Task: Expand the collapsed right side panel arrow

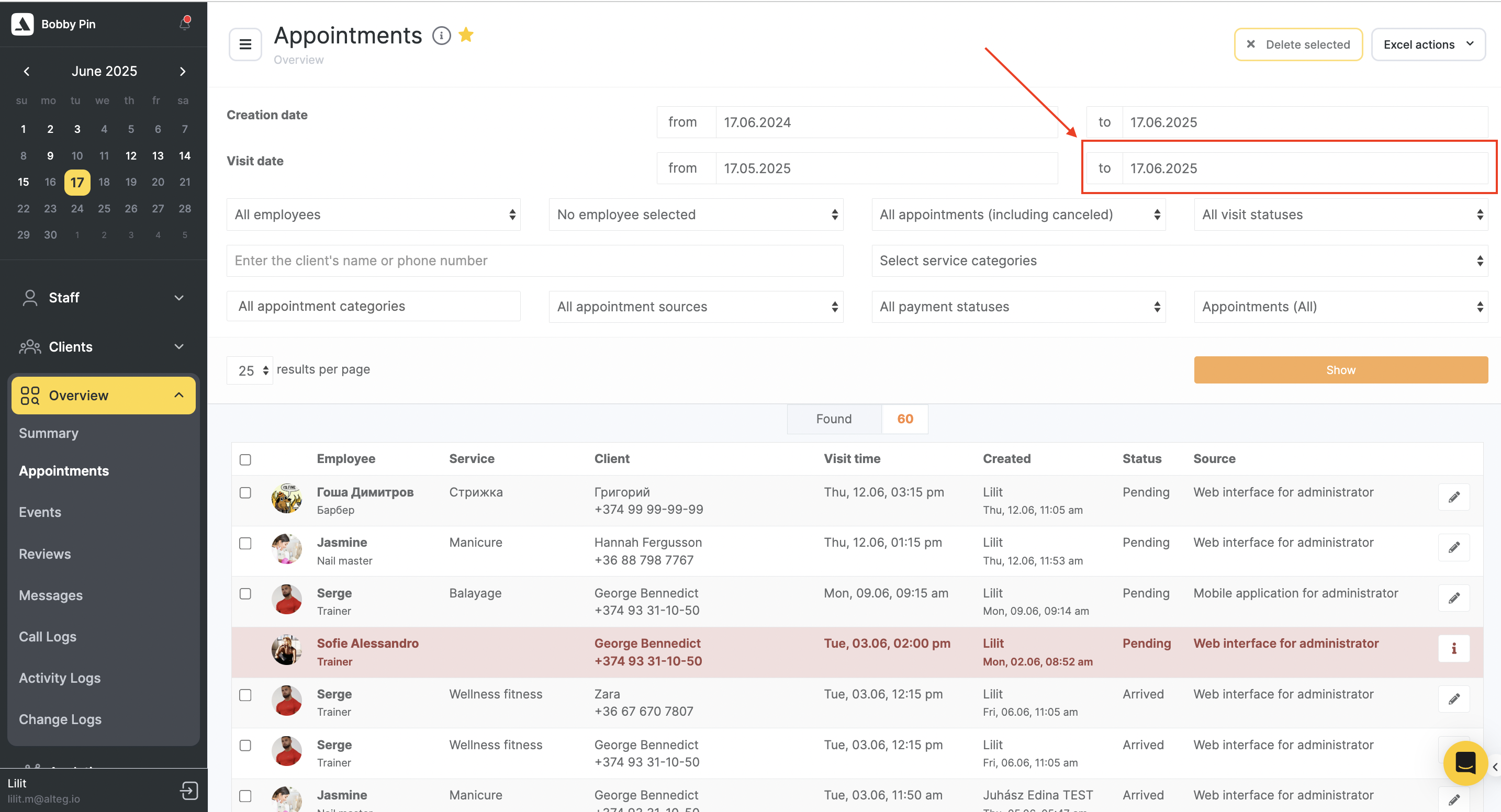Action: [1495, 767]
